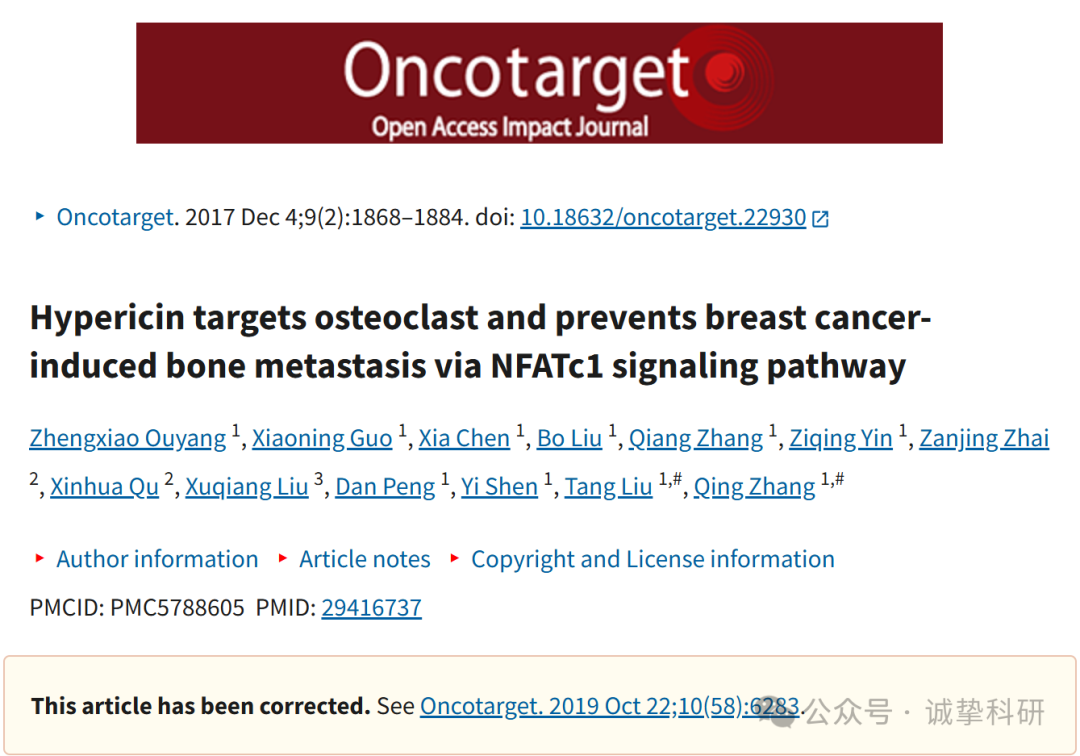Click the author name Xia Chen
The height and width of the screenshot is (756, 1080).
point(464,438)
